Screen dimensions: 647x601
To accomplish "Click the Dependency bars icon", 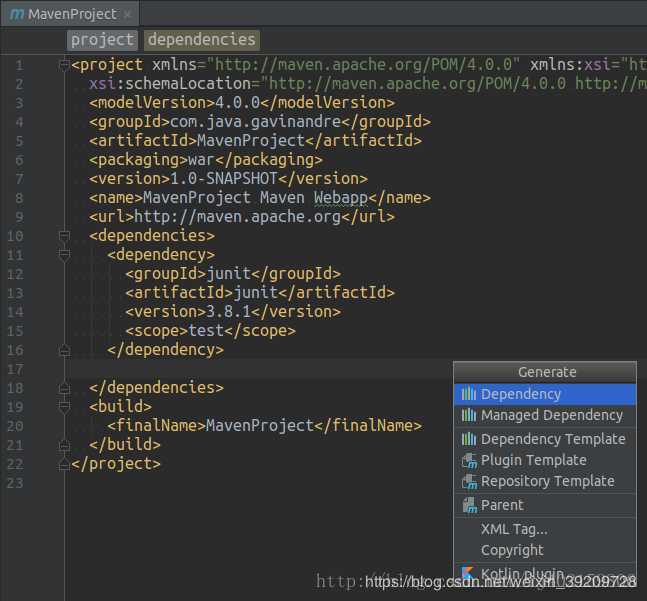I will coord(469,394).
